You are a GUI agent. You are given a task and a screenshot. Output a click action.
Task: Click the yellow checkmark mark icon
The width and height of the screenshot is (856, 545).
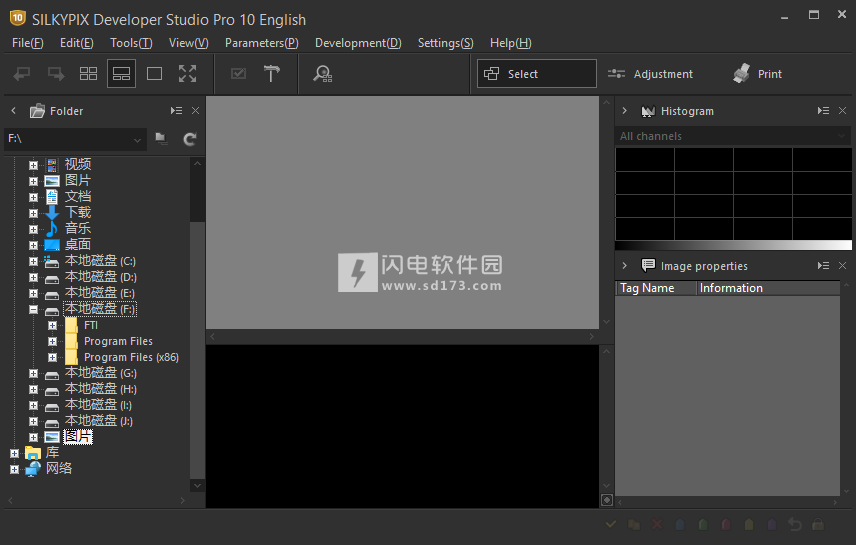click(x=611, y=524)
